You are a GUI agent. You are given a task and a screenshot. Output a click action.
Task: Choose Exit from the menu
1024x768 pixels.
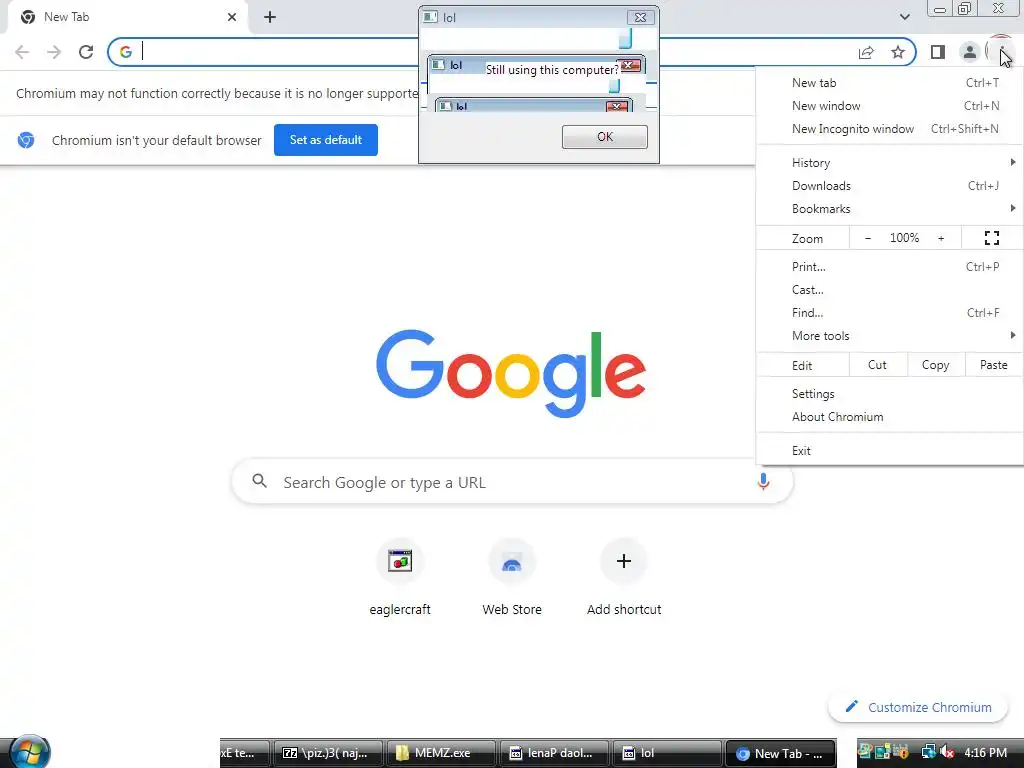(x=889, y=451)
